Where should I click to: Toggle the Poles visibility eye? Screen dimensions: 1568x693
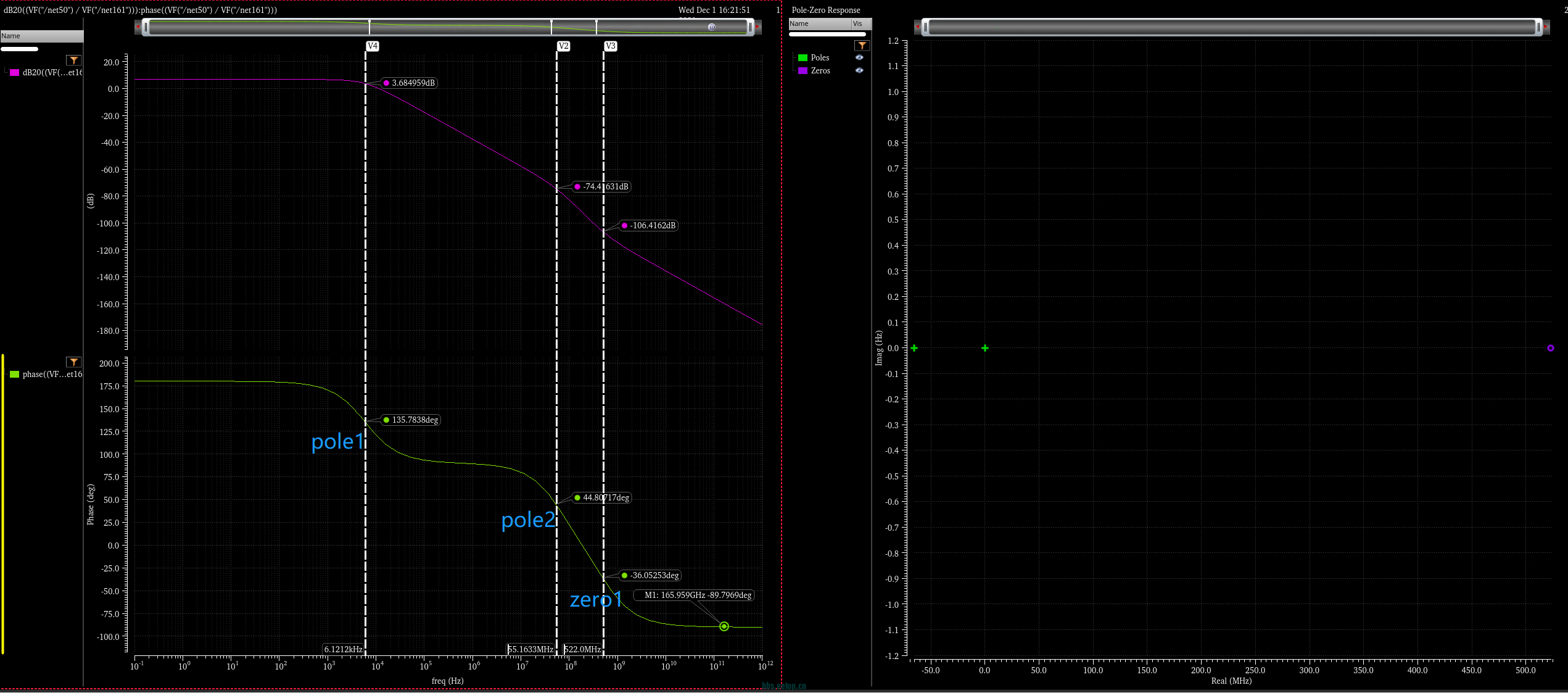pyautogui.click(x=859, y=57)
